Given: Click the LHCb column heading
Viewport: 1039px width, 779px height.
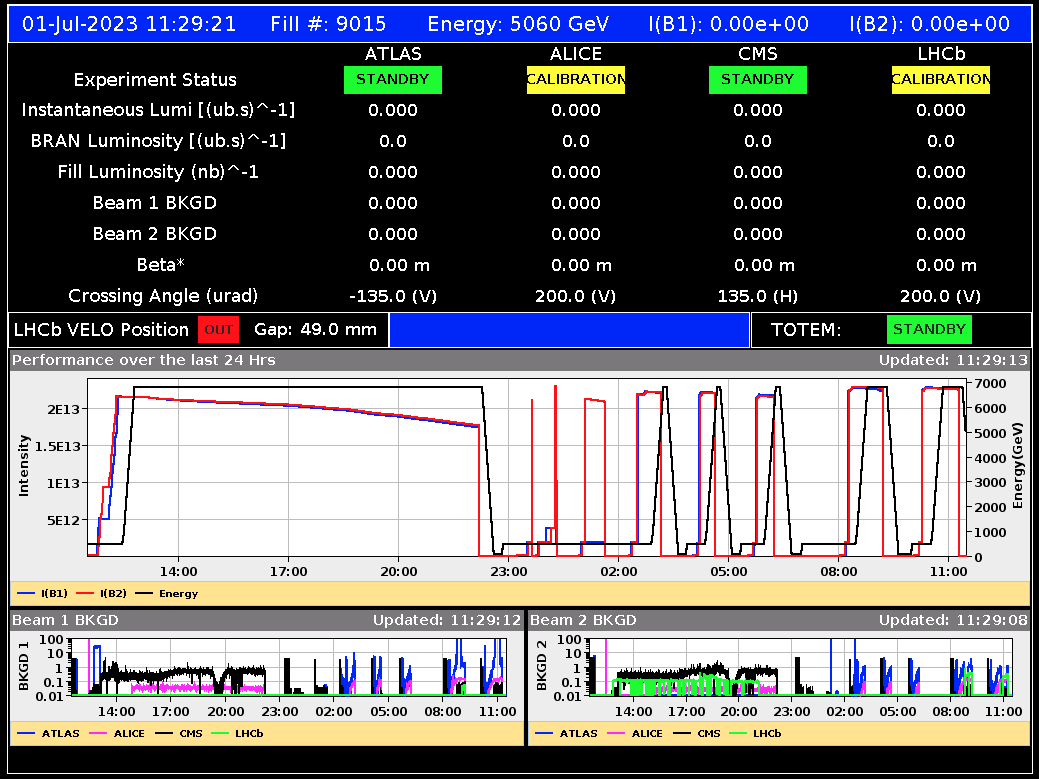Looking at the screenshot, I should click(941, 54).
